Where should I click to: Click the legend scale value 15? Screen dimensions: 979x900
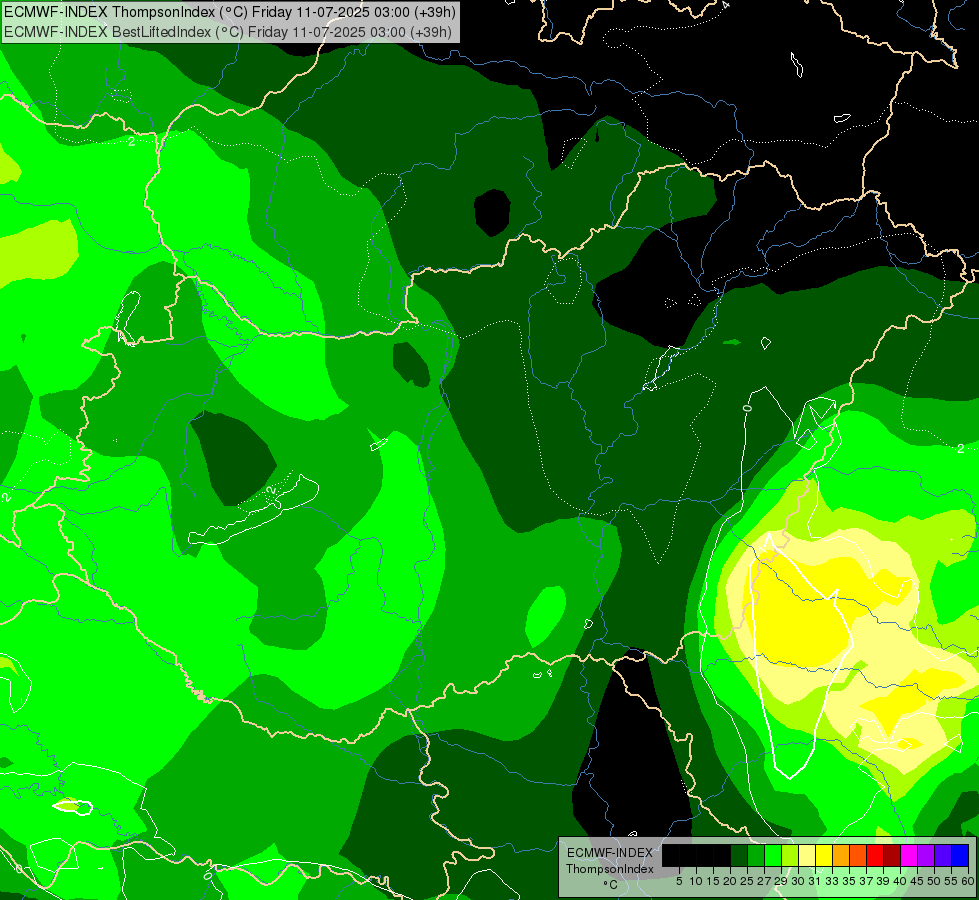pos(713,881)
